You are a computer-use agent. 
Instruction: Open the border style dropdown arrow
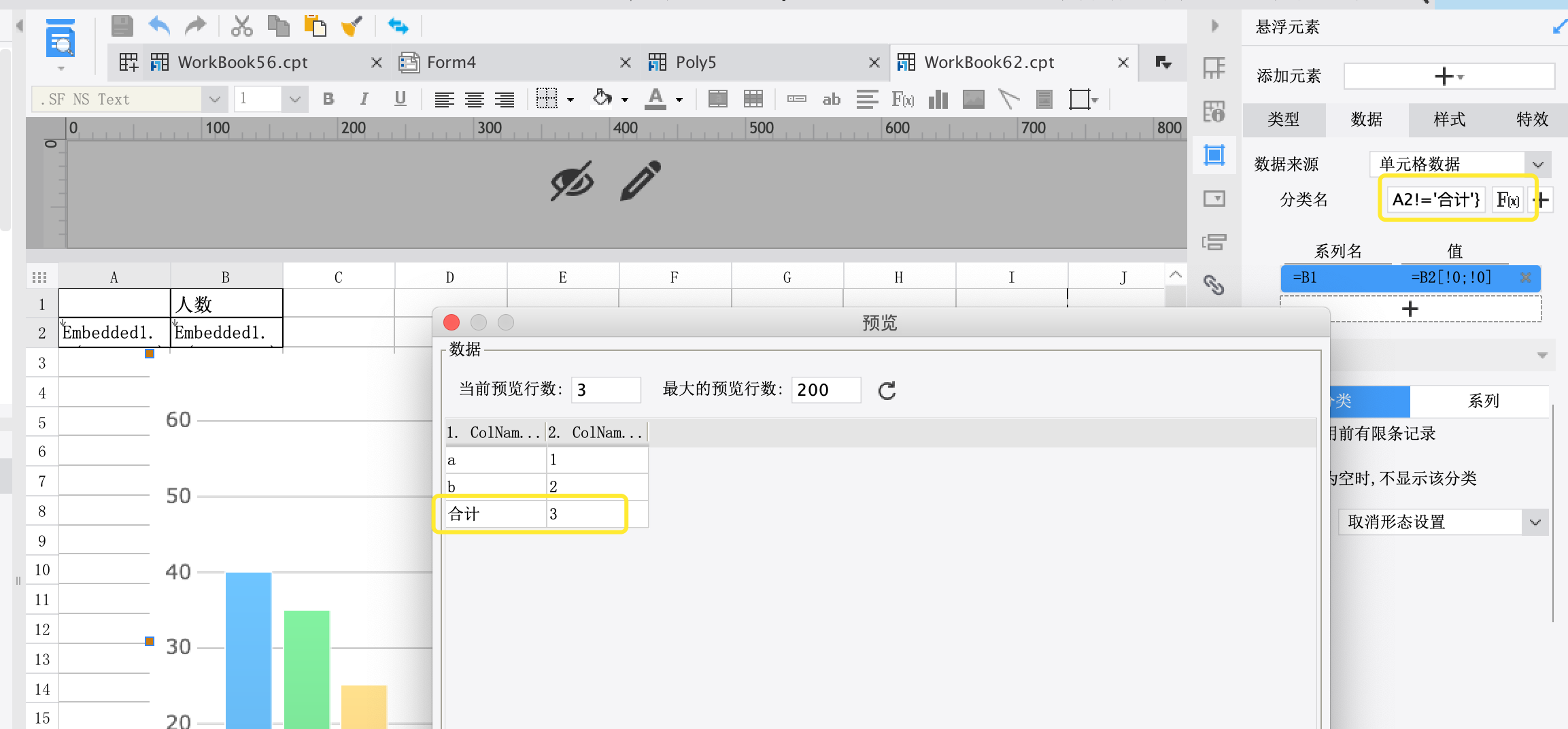[x=570, y=100]
